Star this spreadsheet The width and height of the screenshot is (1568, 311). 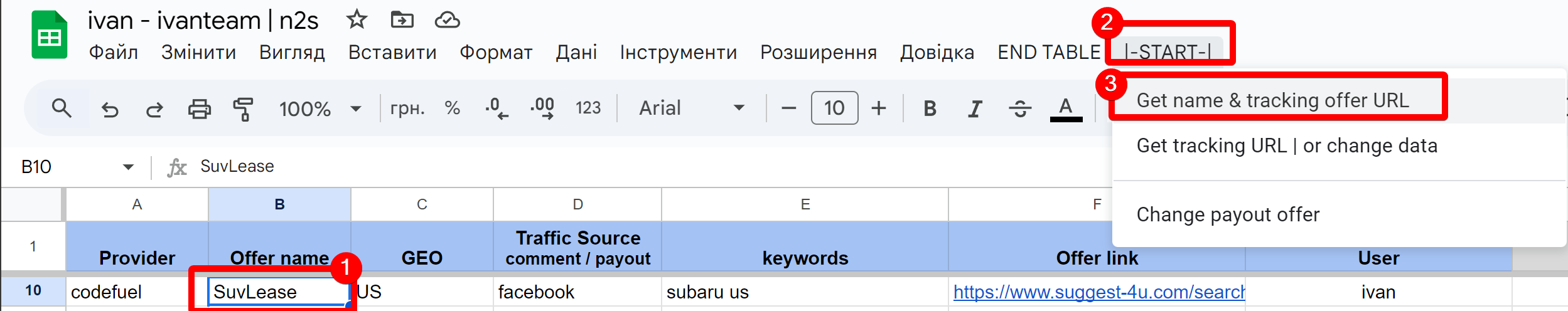[357, 19]
